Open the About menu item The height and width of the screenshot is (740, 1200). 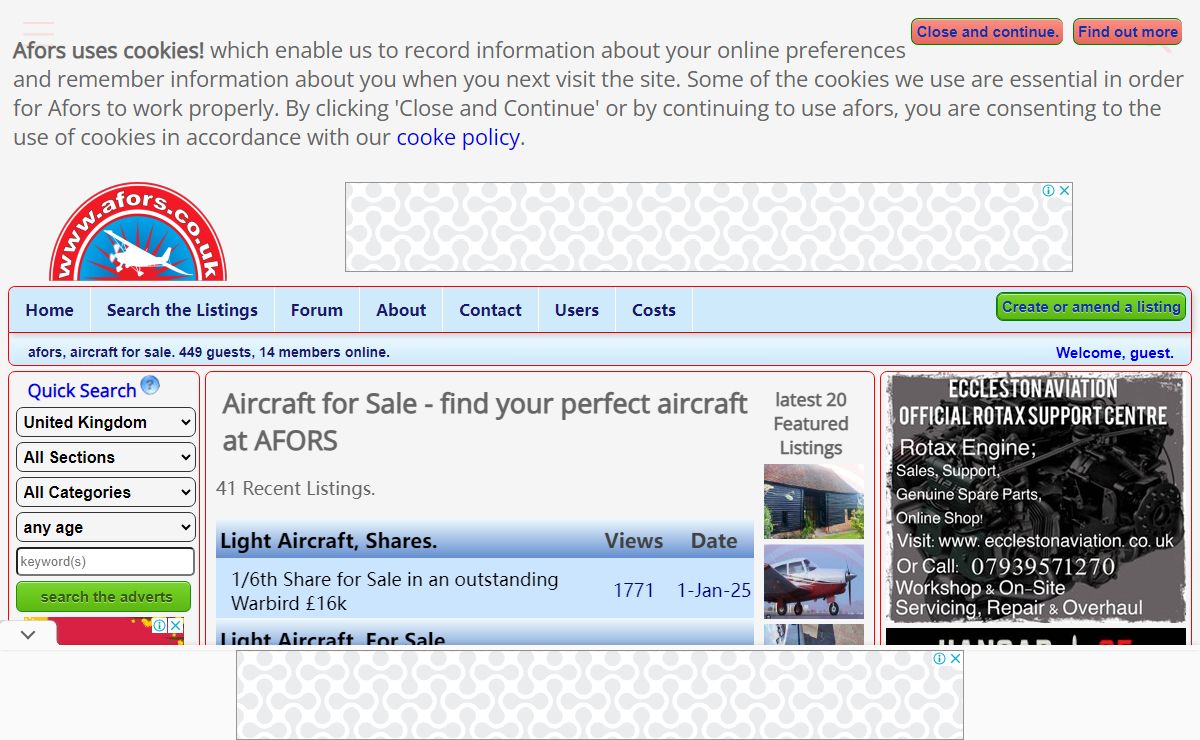401,310
